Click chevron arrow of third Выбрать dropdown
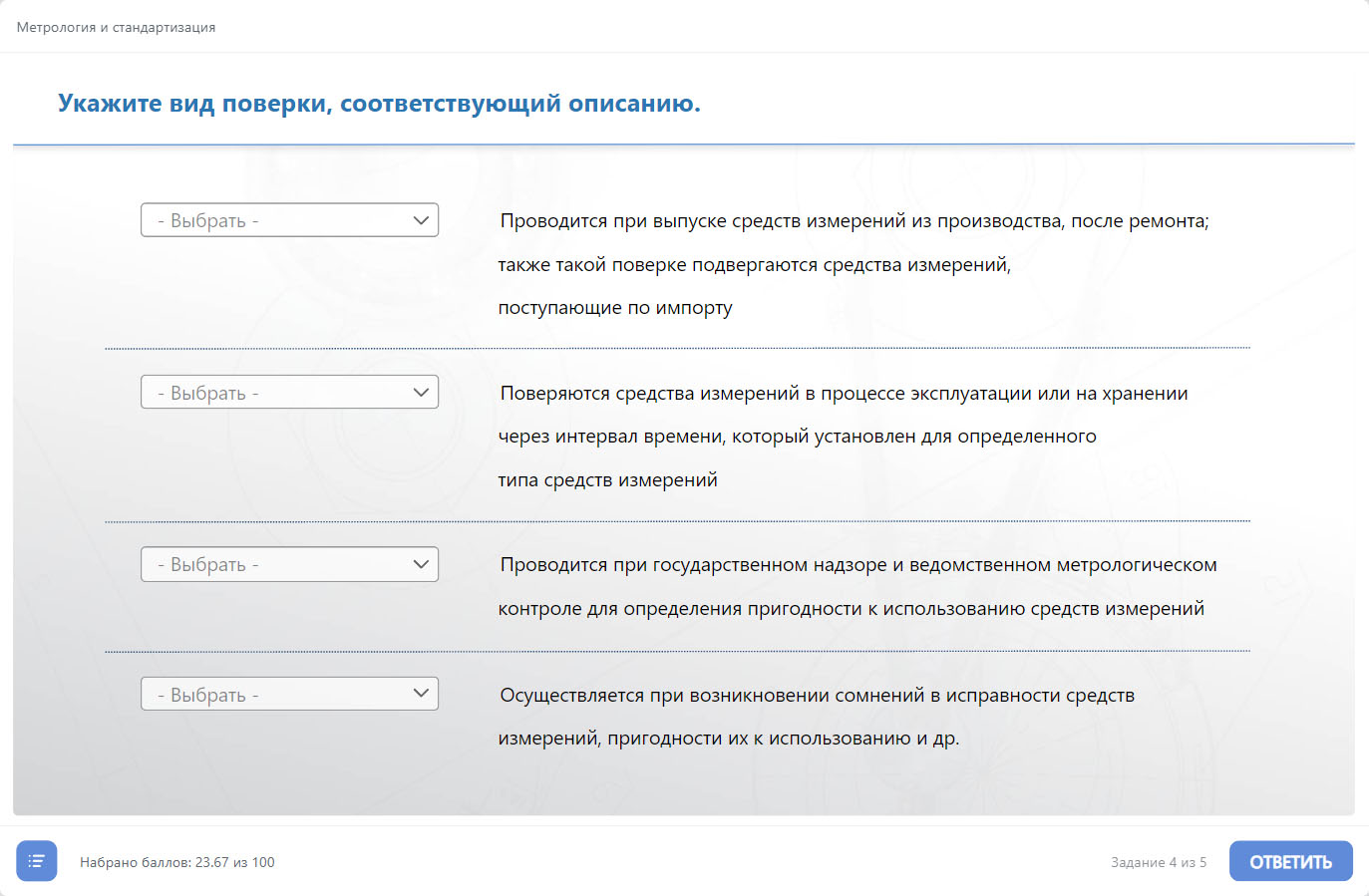 [421, 564]
